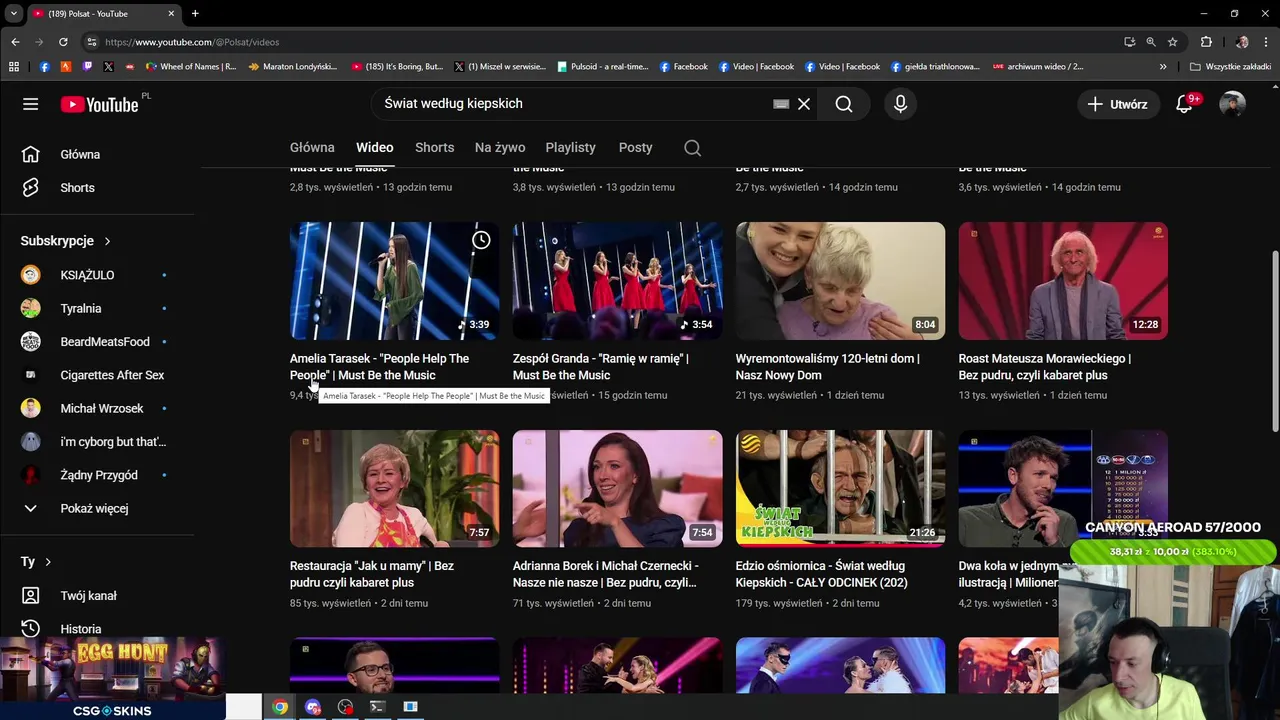This screenshot has width=1280, height=720.
Task: Open the zoom magnifier icon in address bar
Action: [1151, 42]
